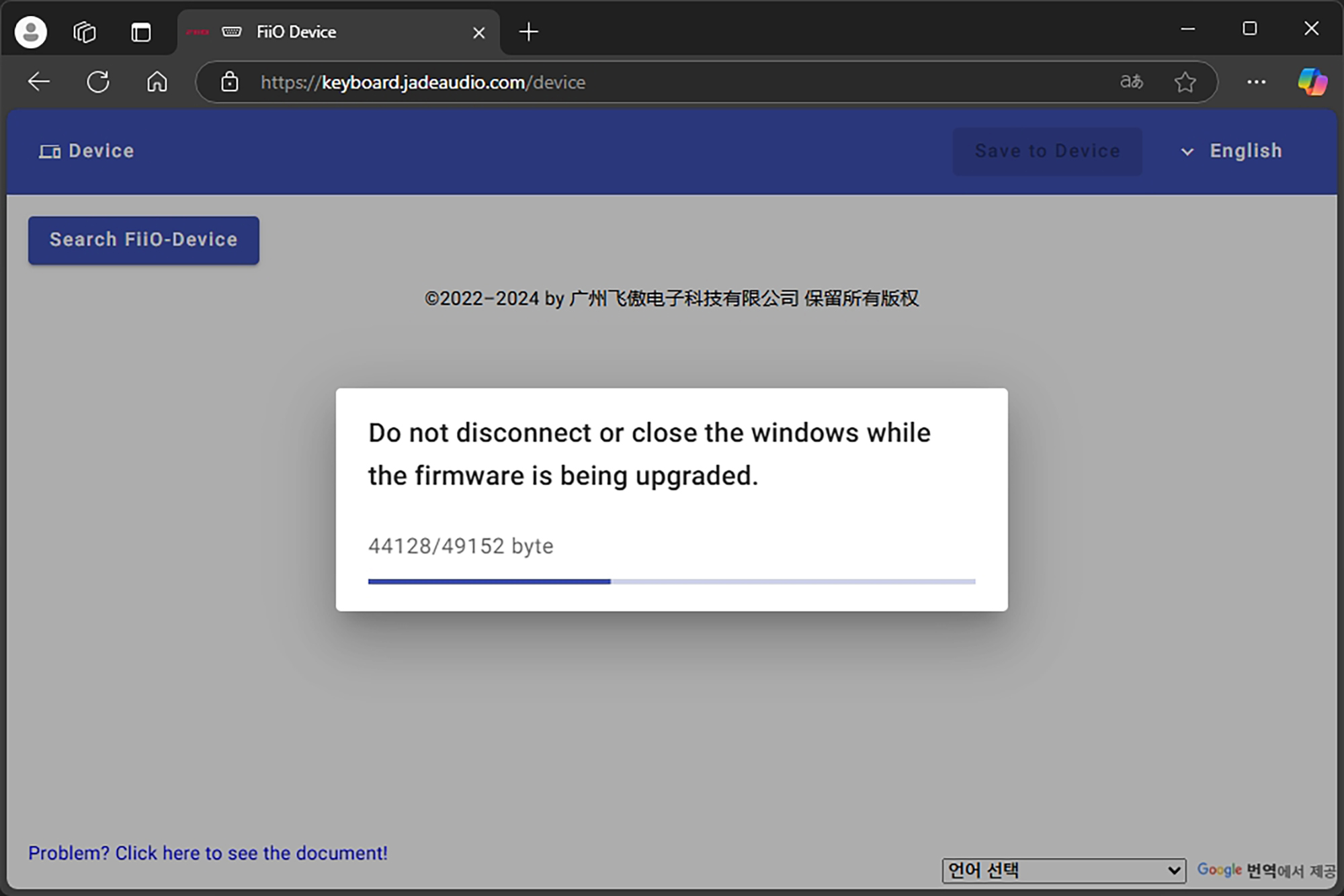1344x896 pixels.
Task: Open the browser profile avatar
Action: tap(31, 32)
